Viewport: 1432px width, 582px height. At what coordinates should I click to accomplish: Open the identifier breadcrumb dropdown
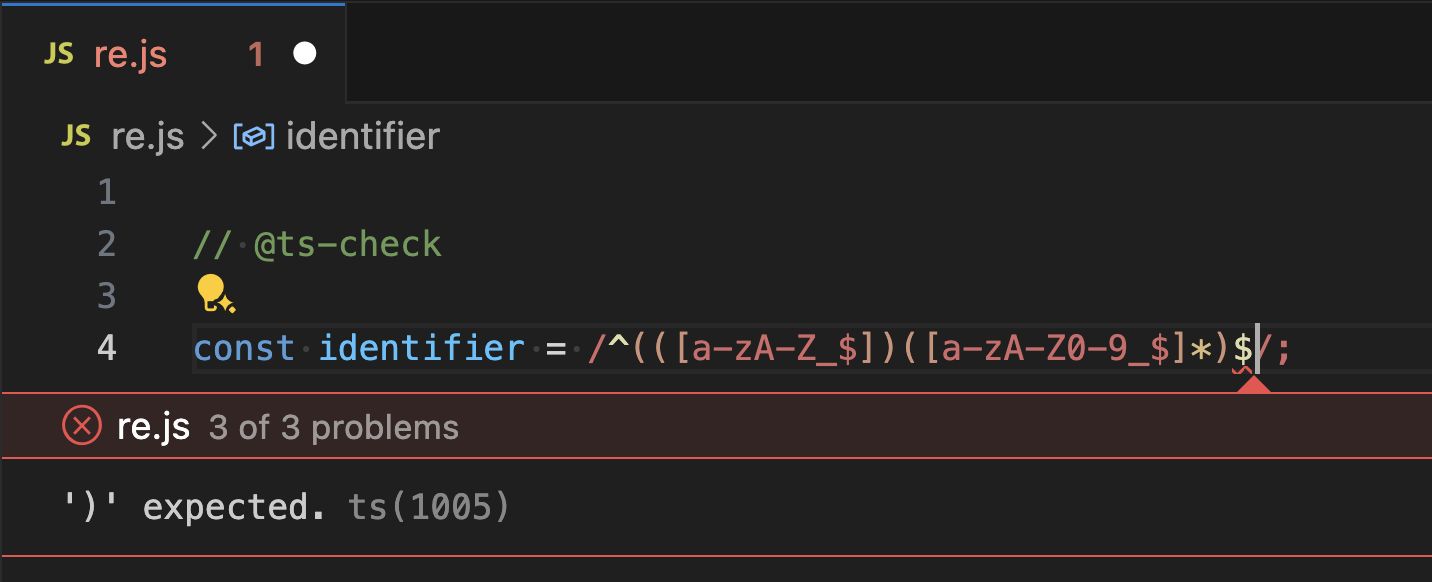point(361,136)
